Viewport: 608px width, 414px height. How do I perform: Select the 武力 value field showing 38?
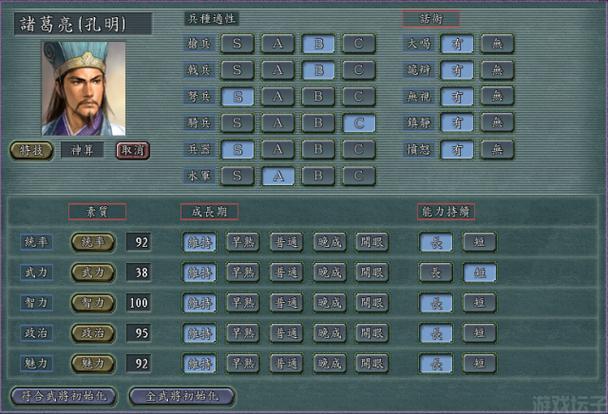138,272
